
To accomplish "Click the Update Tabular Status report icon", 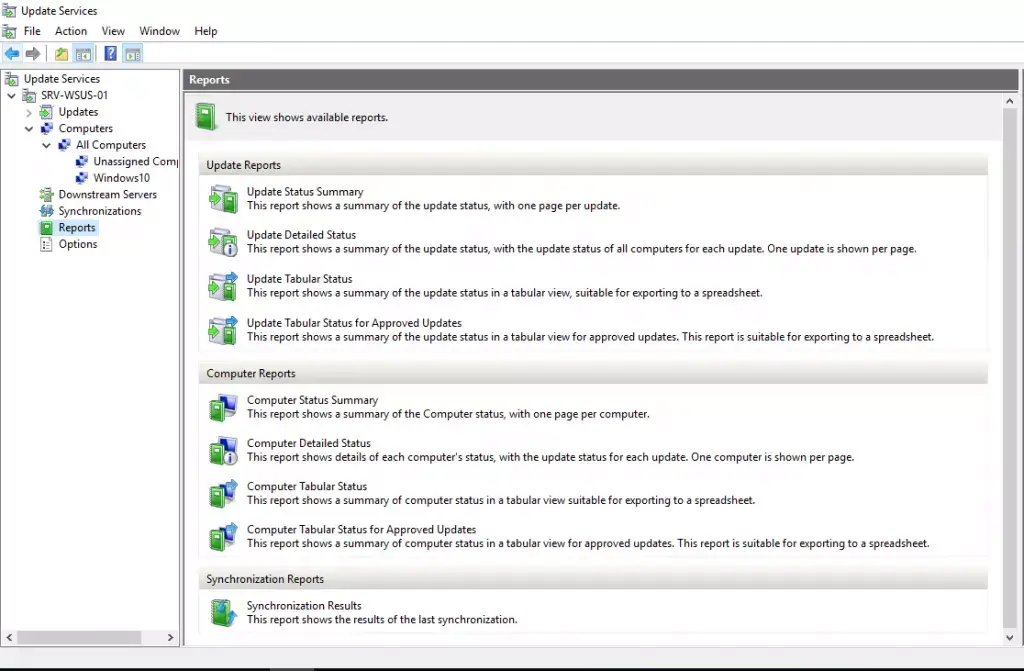I will pos(222,286).
